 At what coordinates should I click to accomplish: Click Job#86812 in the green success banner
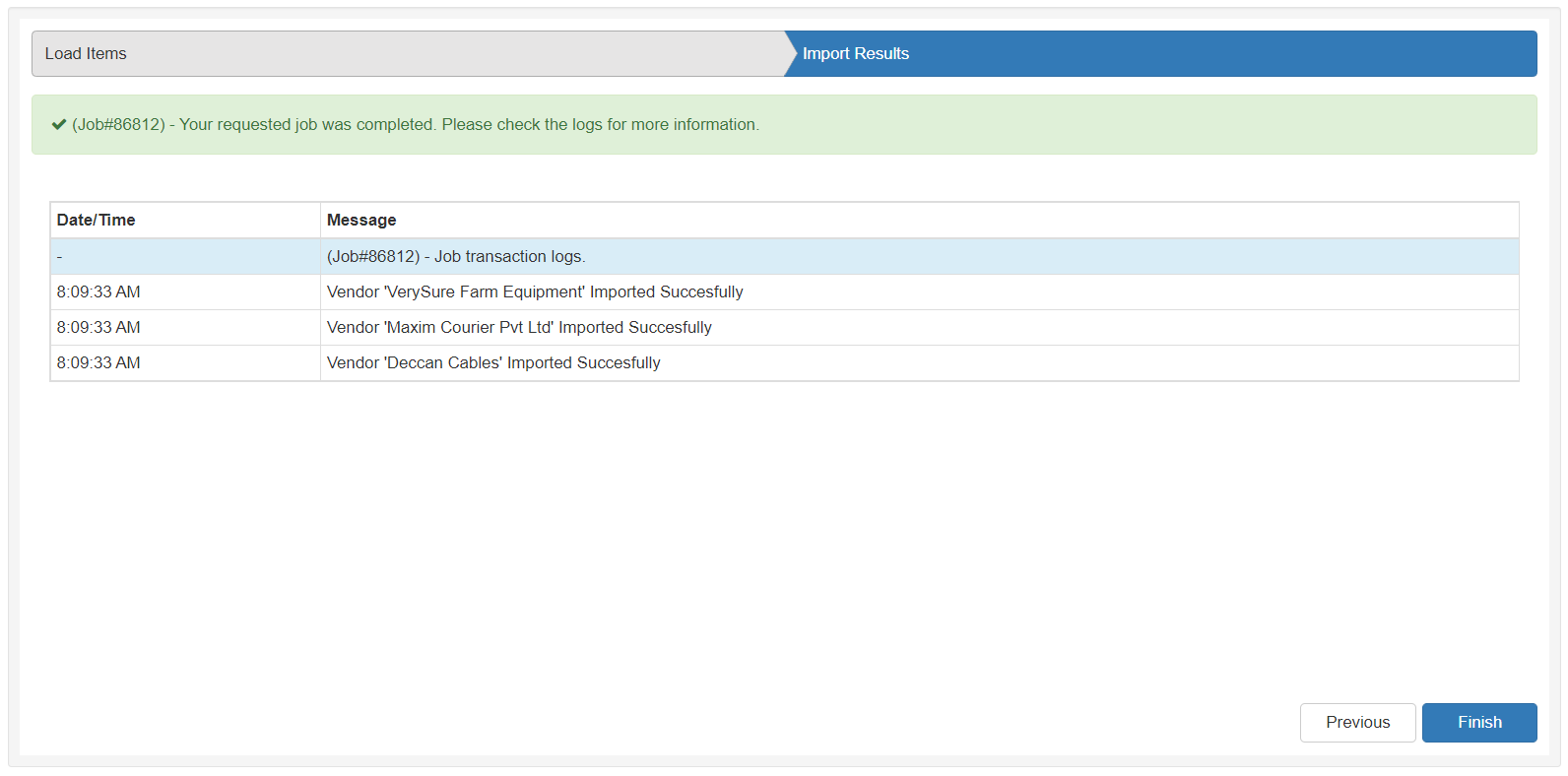click(118, 125)
